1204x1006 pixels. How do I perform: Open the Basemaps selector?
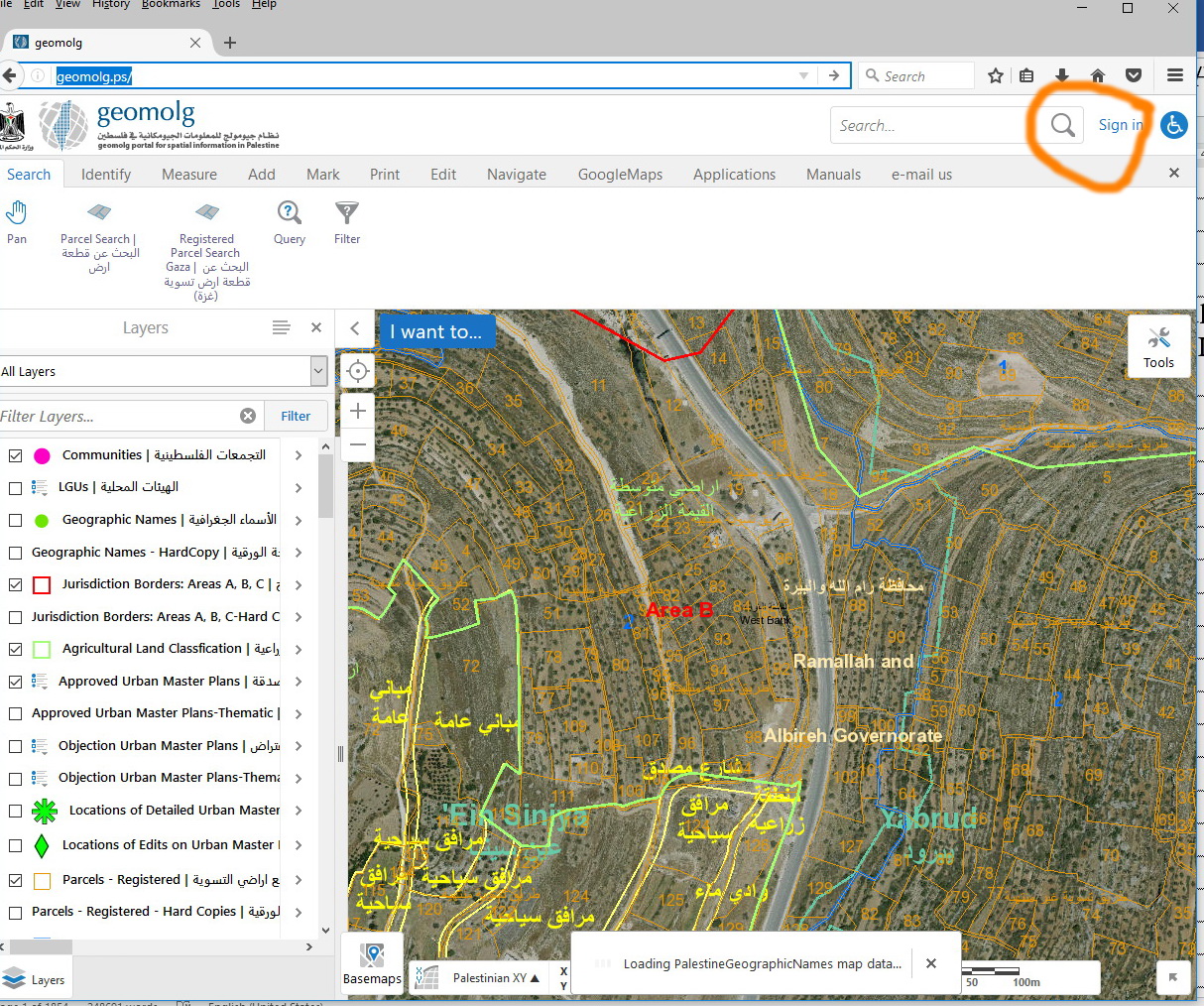(x=372, y=963)
